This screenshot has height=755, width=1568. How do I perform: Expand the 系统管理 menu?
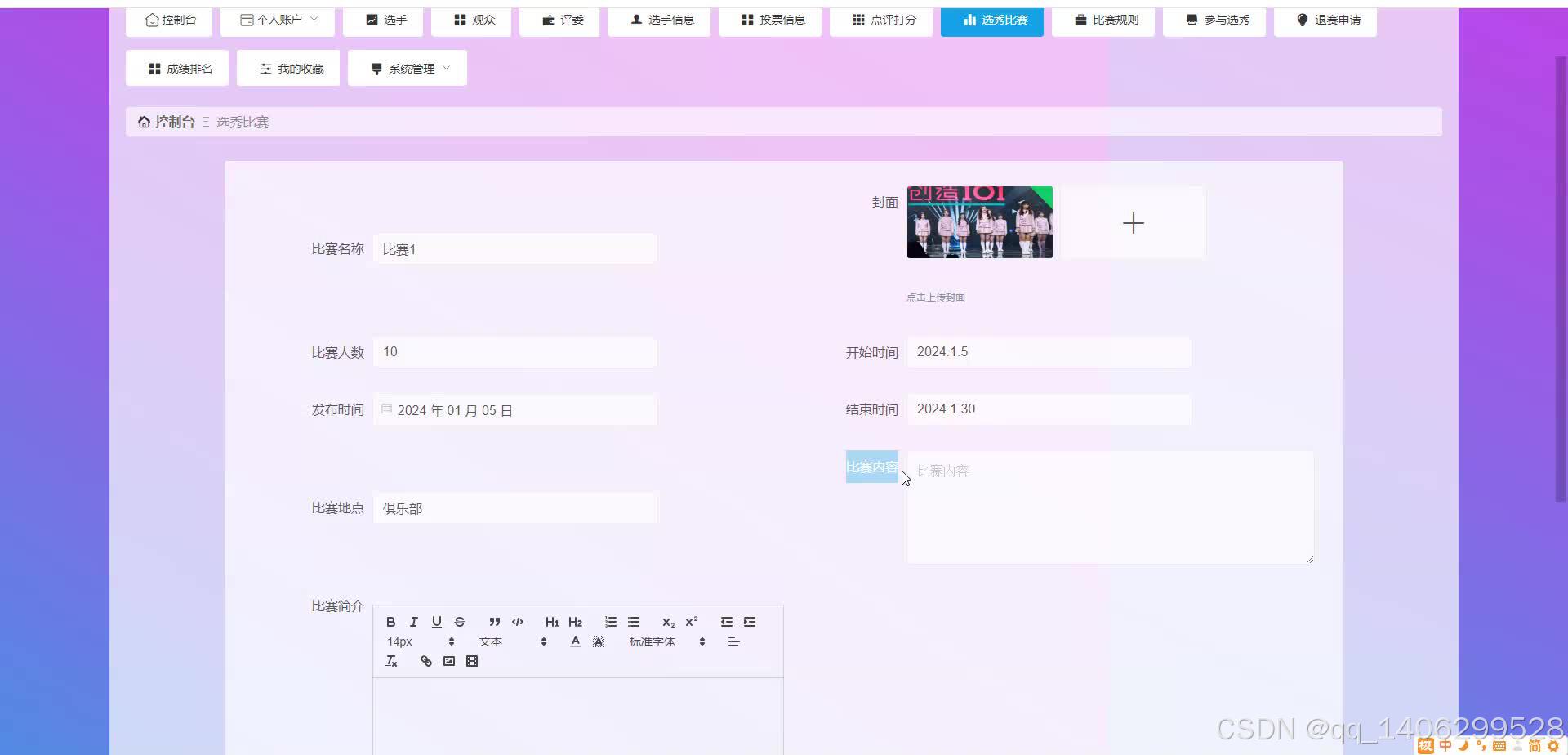tap(408, 69)
